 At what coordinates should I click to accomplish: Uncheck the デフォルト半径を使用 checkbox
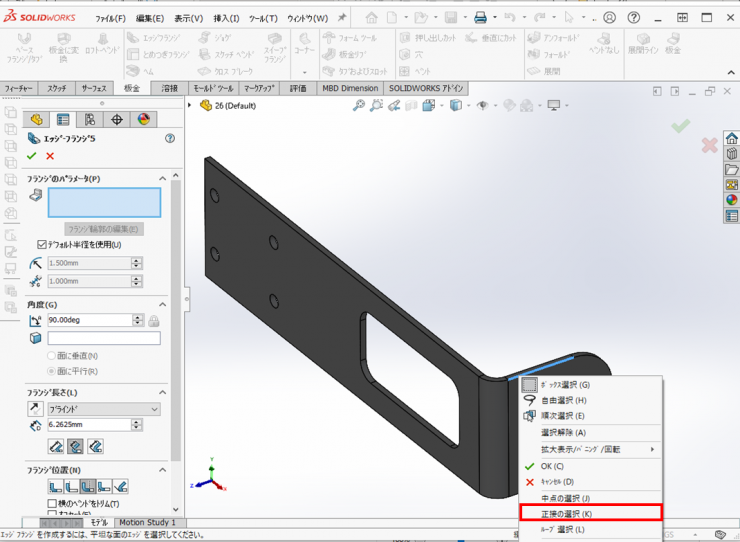click(x=42, y=245)
